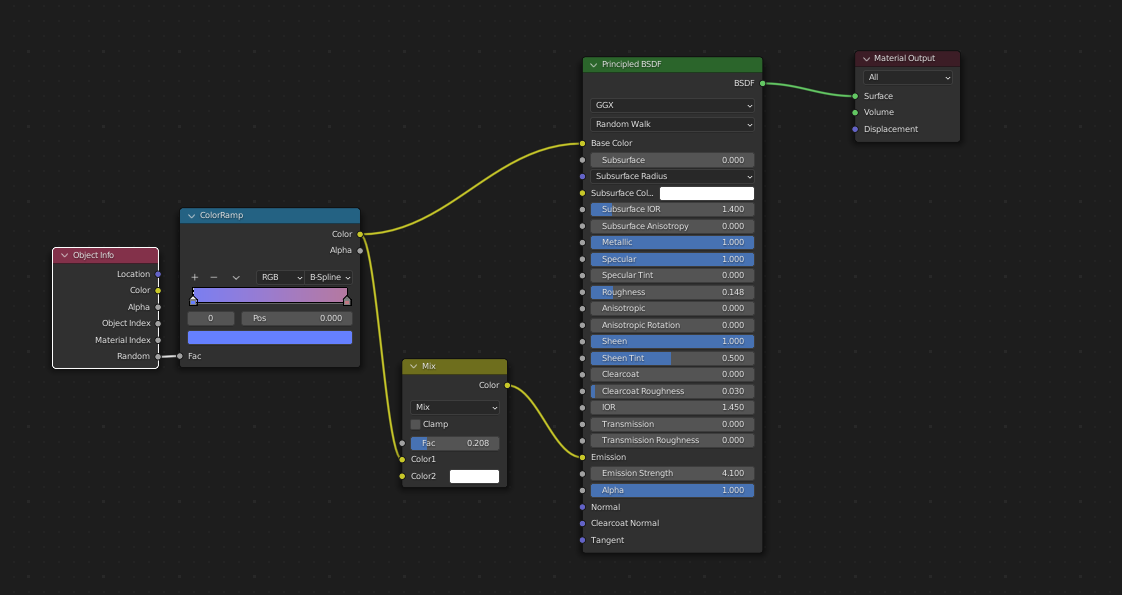Collapse the Object Info node
The height and width of the screenshot is (595, 1122).
[x=64, y=255]
